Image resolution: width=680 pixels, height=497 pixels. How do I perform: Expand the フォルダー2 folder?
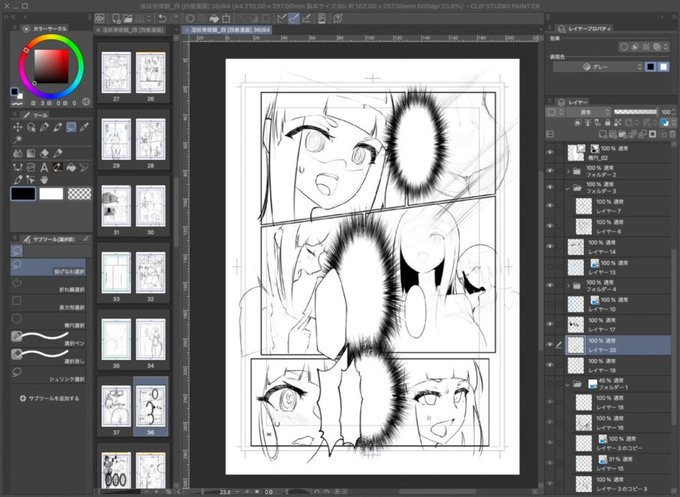click(568, 171)
